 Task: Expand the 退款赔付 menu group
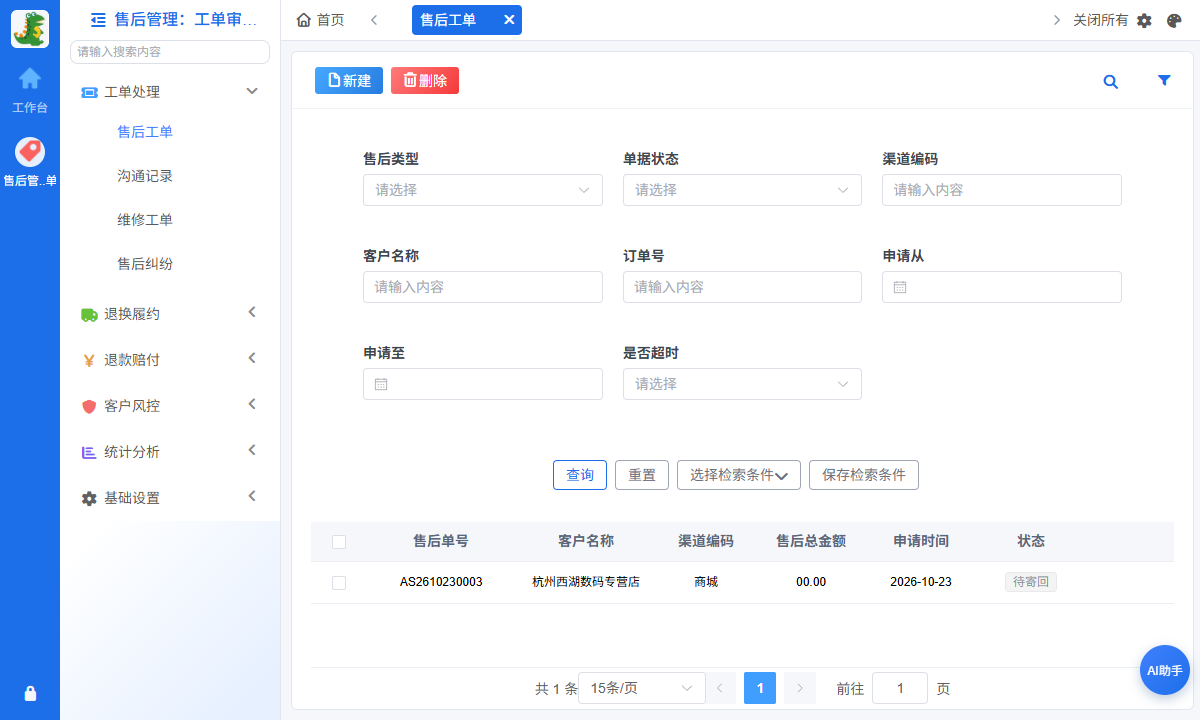coord(170,360)
